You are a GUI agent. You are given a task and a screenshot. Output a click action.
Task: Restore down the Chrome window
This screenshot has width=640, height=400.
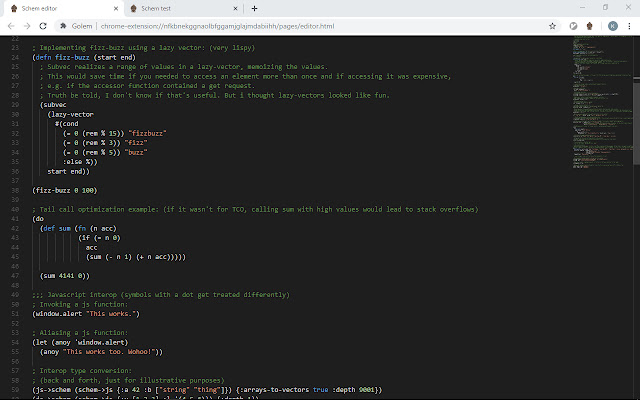tap(605, 7)
